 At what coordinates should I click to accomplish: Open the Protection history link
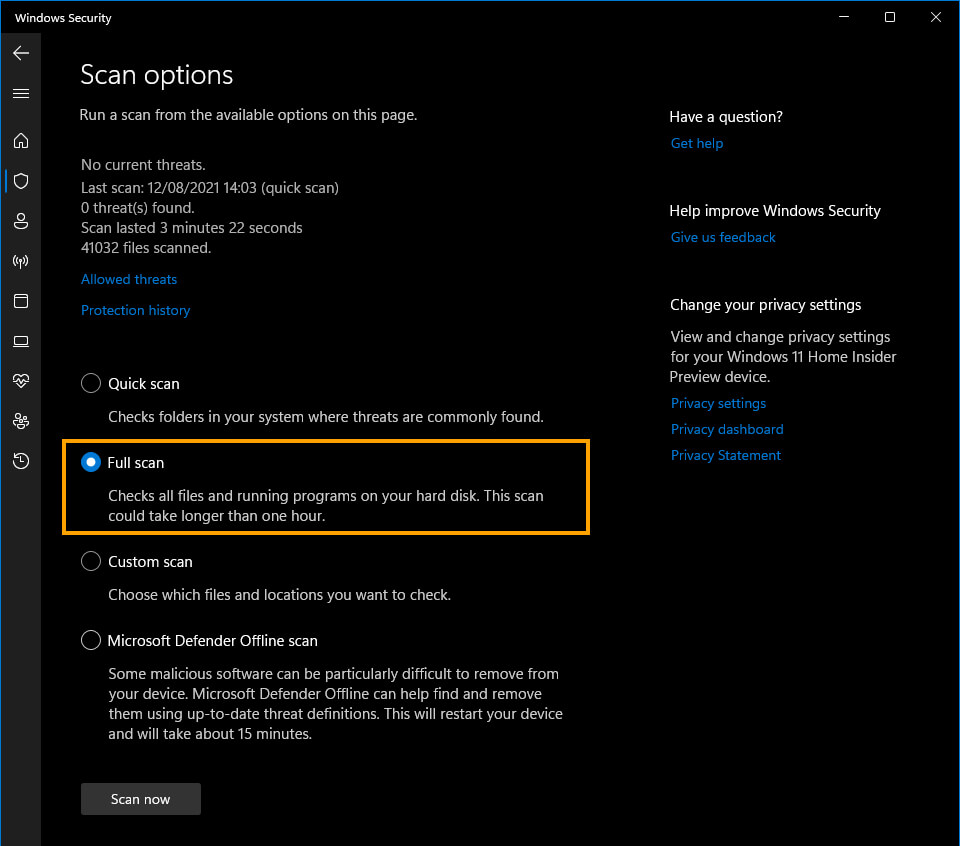pyautogui.click(x=135, y=310)
